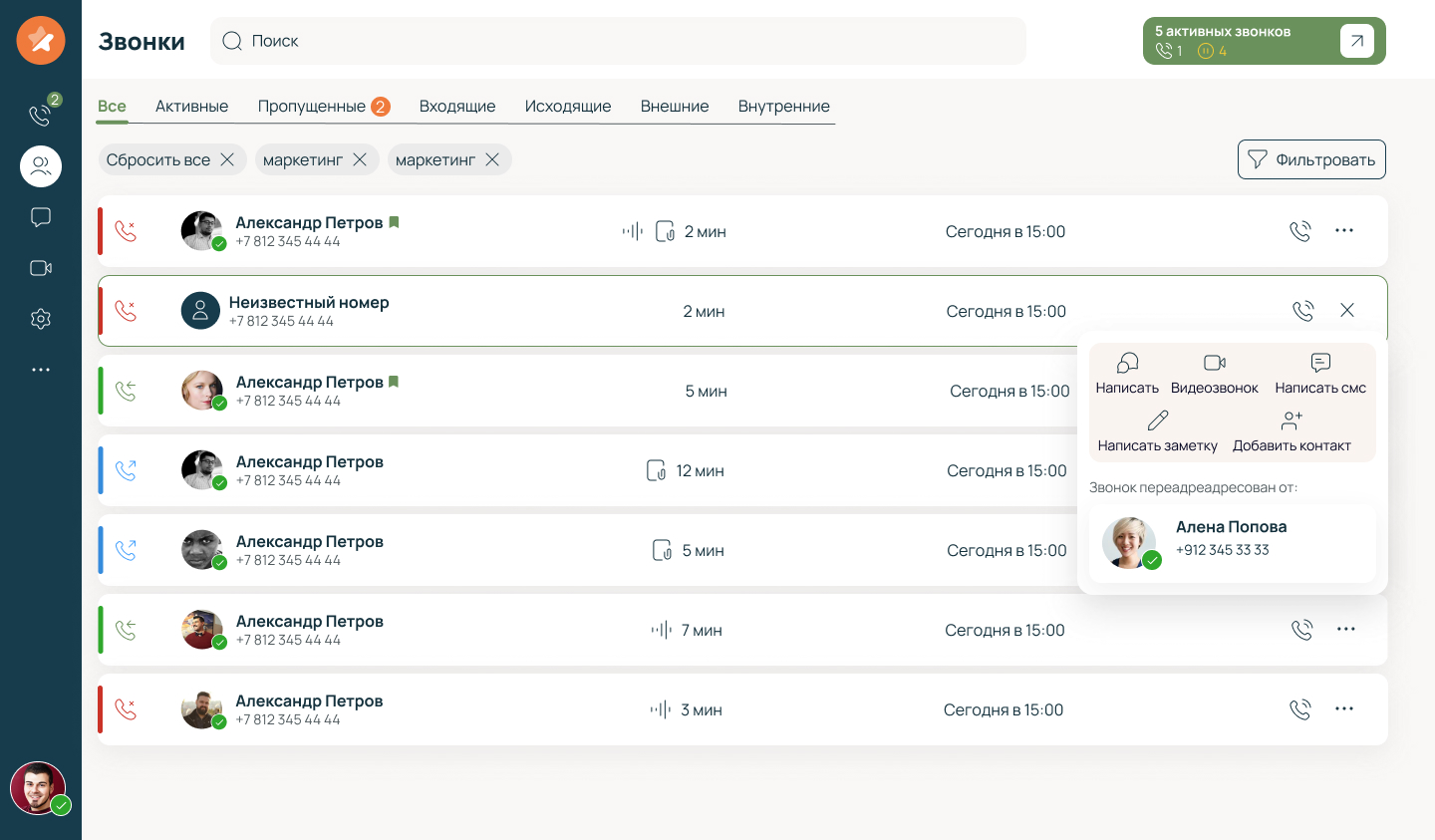
Task: Open the more menu on the first call row
Action: pos(1344,231)
